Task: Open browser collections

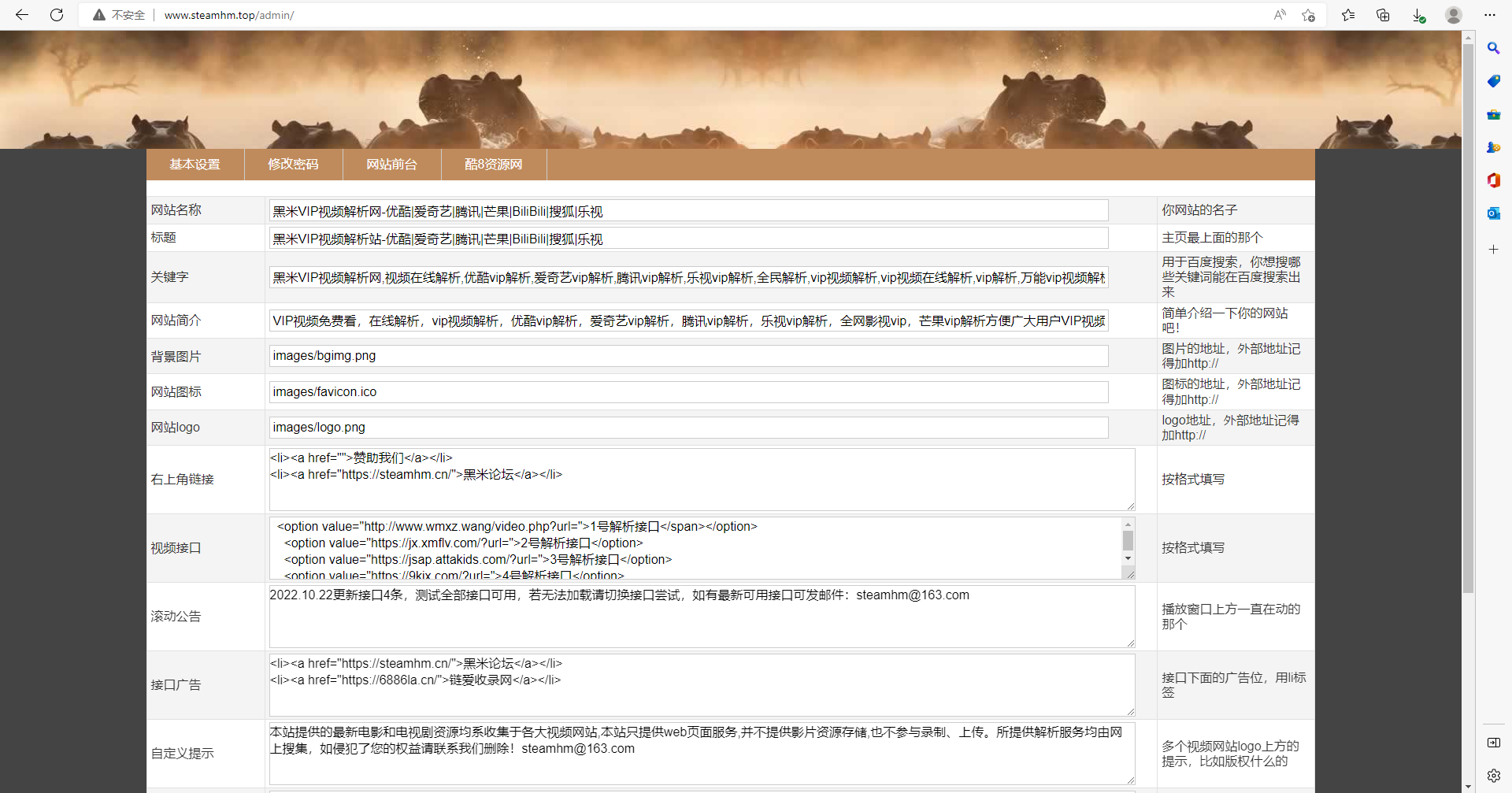Action: click(x=1383, y=15)
